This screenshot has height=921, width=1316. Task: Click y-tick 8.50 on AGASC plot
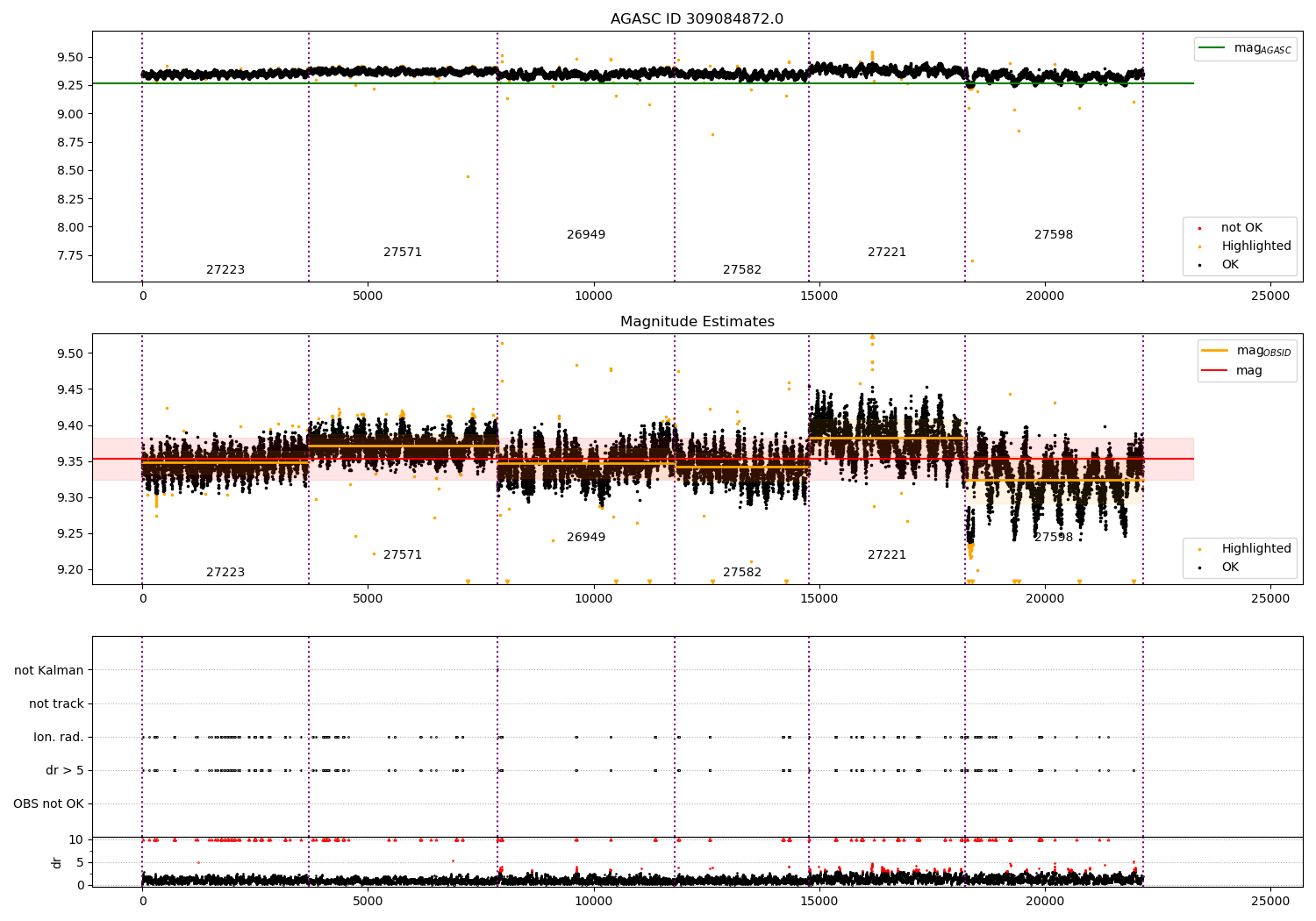click(69, 171)
